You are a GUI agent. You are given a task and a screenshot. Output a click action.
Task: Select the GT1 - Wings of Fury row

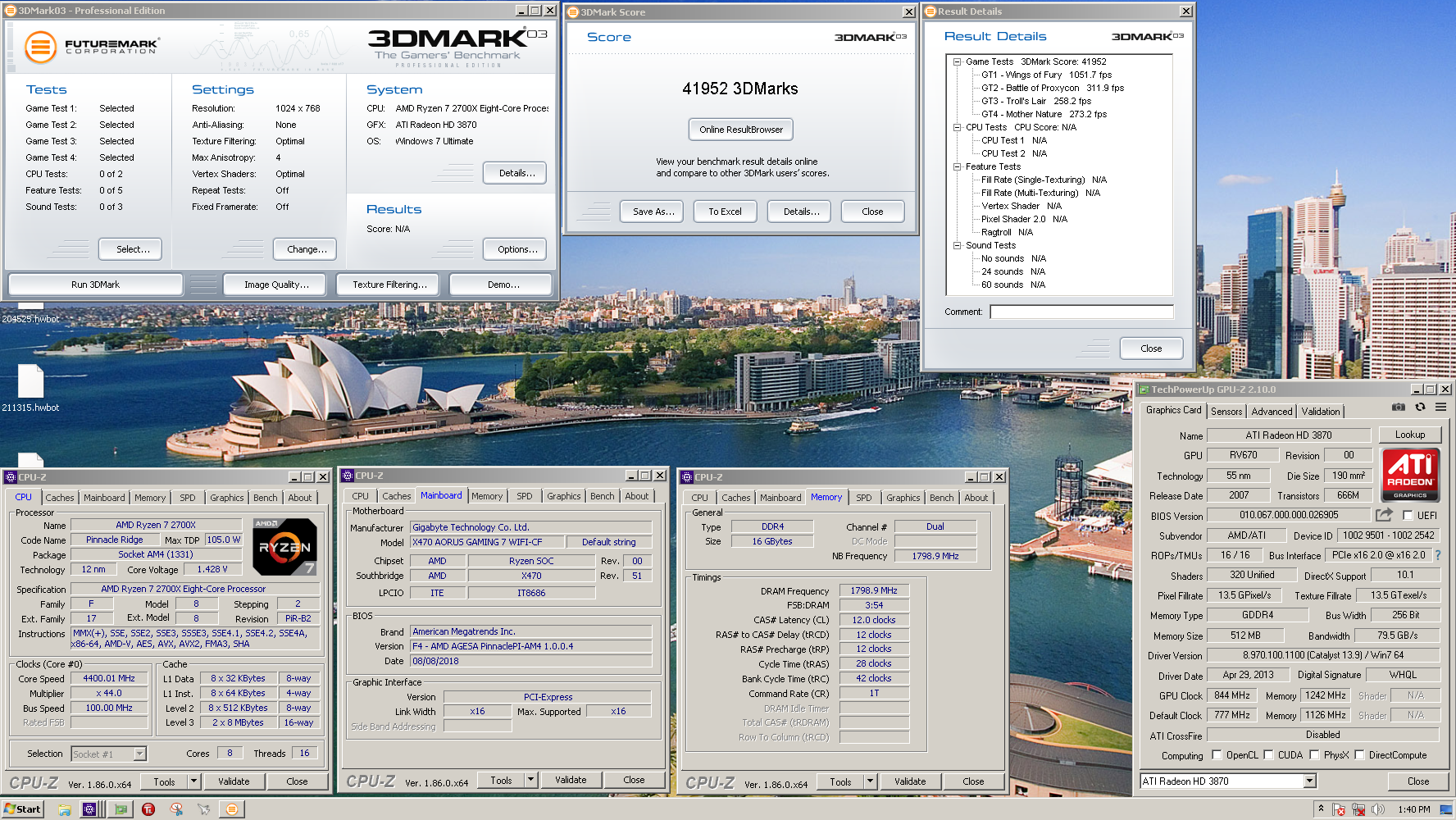point(1046,75)
